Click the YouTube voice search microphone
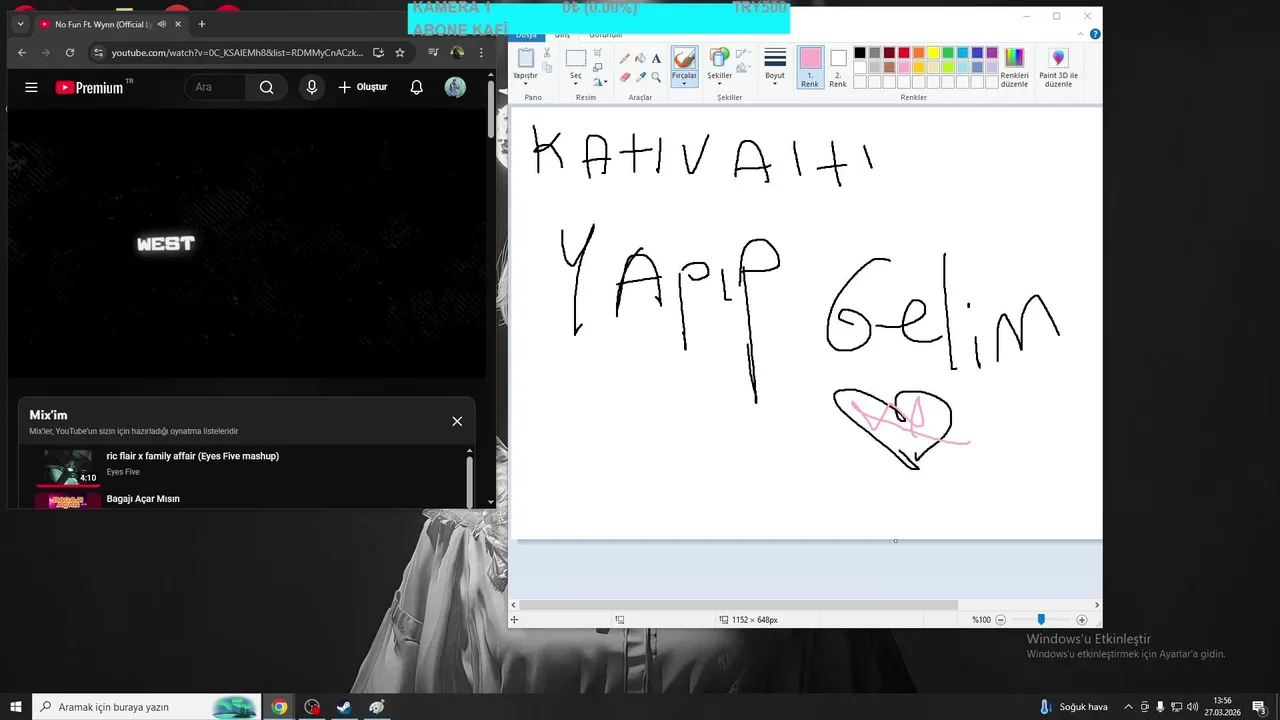Image resolution: width=1280 pixels, height=720 pixels. pyautogui.click(x=312, y=87)
